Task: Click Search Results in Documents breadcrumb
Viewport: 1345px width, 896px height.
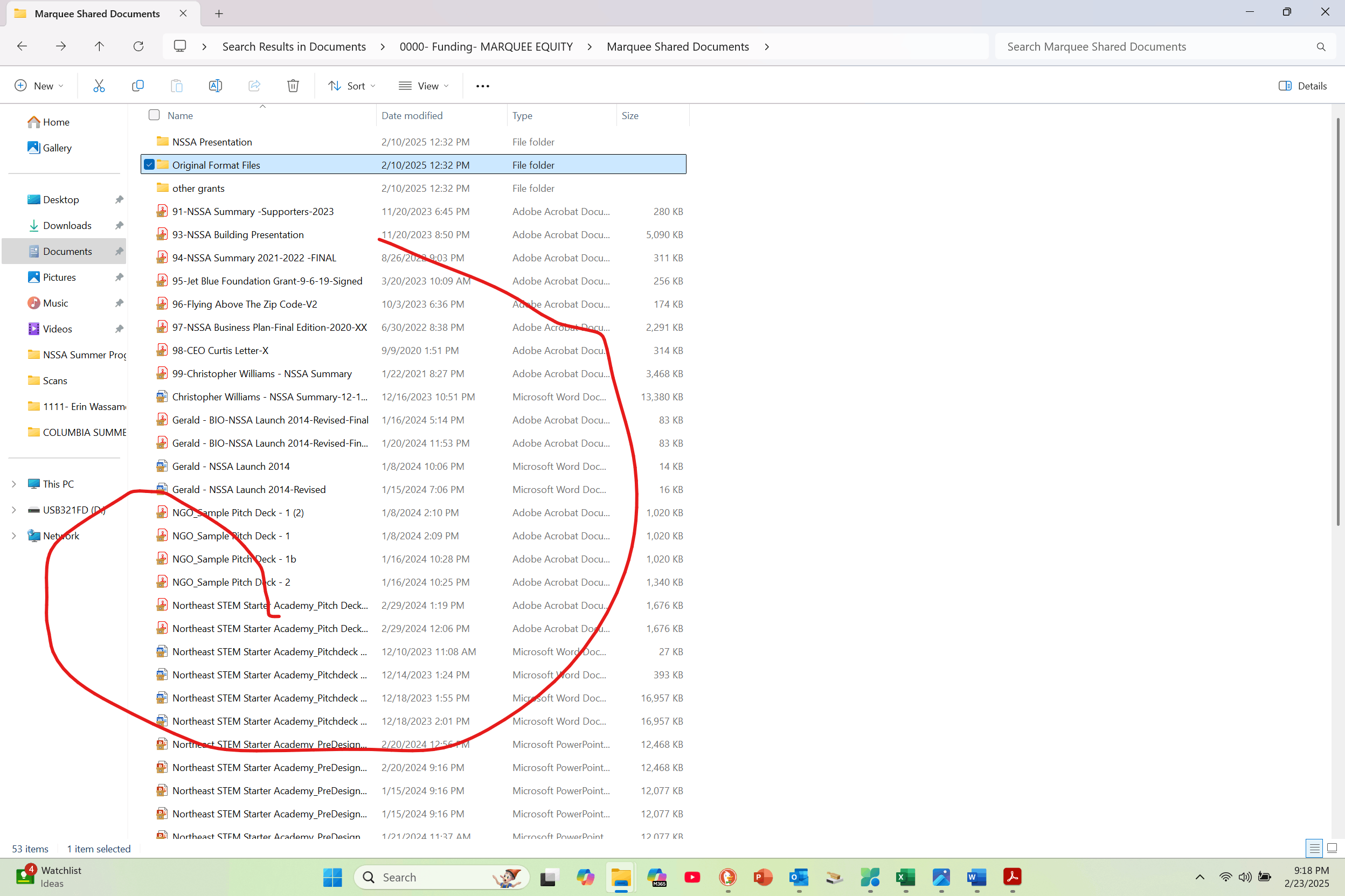Action: point(294,47)
